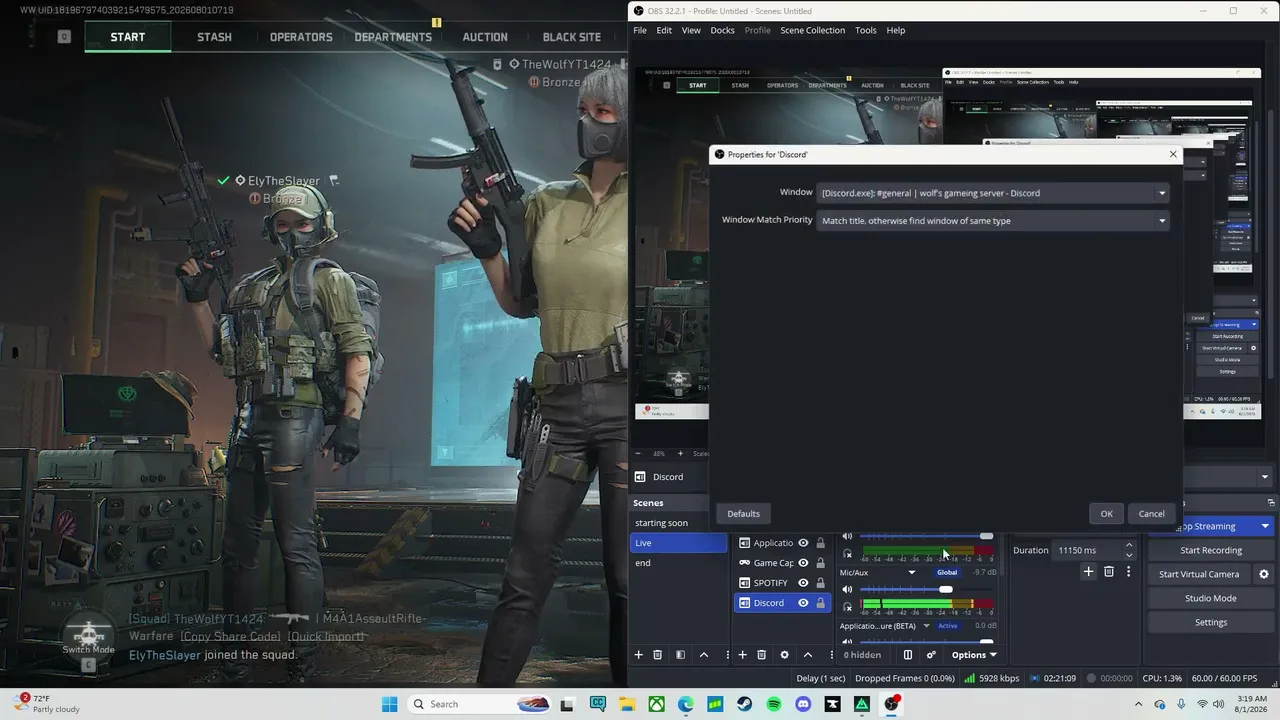Open source properties gear in Sources panel
The image size is (1280, 720).
[784, 655]
